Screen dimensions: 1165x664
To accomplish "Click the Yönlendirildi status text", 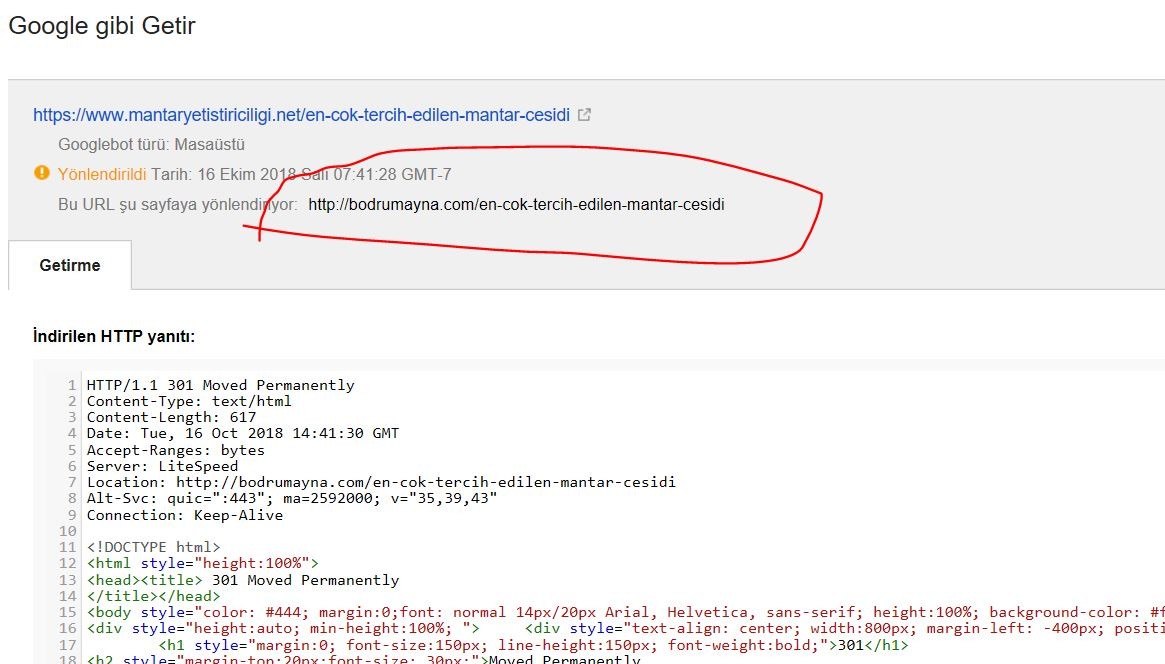I will point(102,175).
